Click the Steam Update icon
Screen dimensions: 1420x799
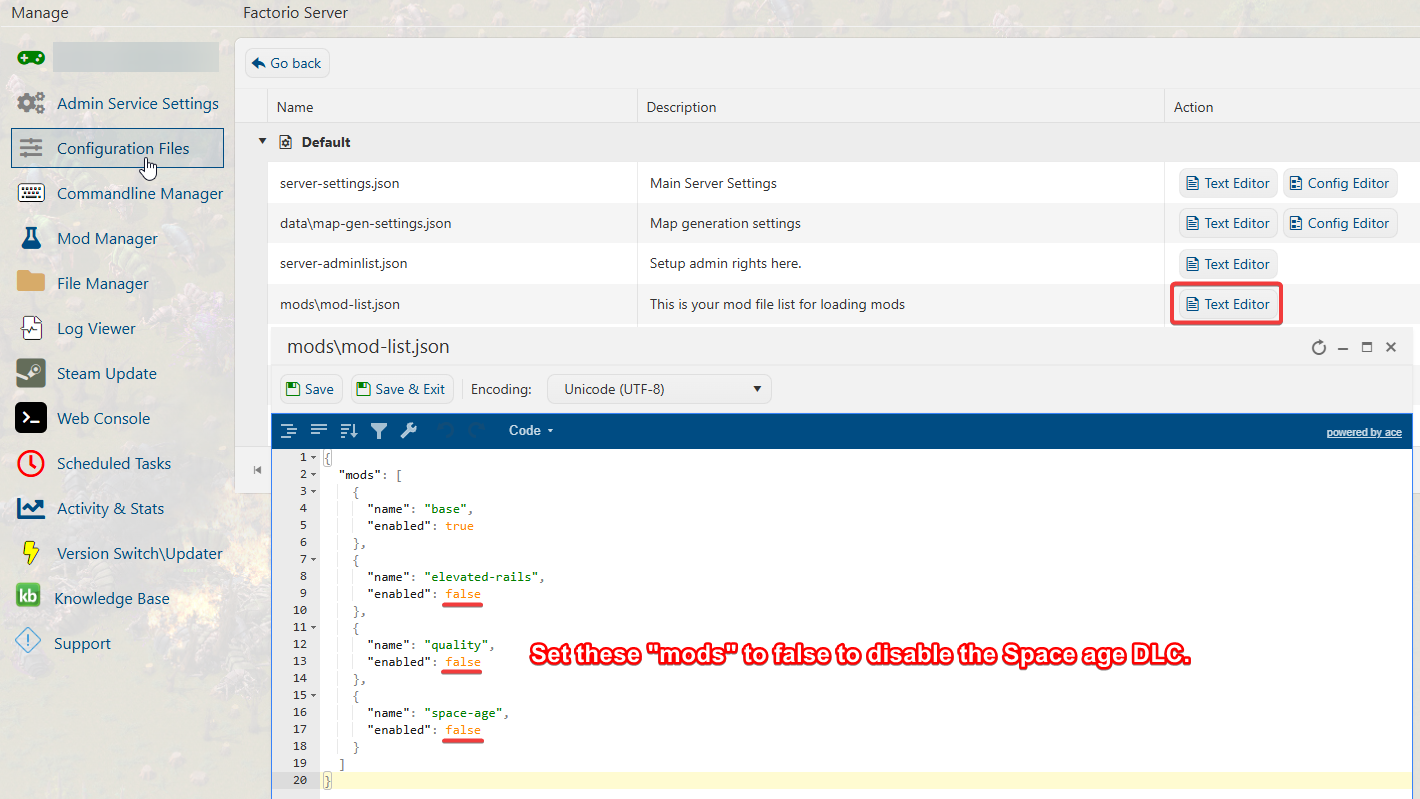click(x=31, y=373)
